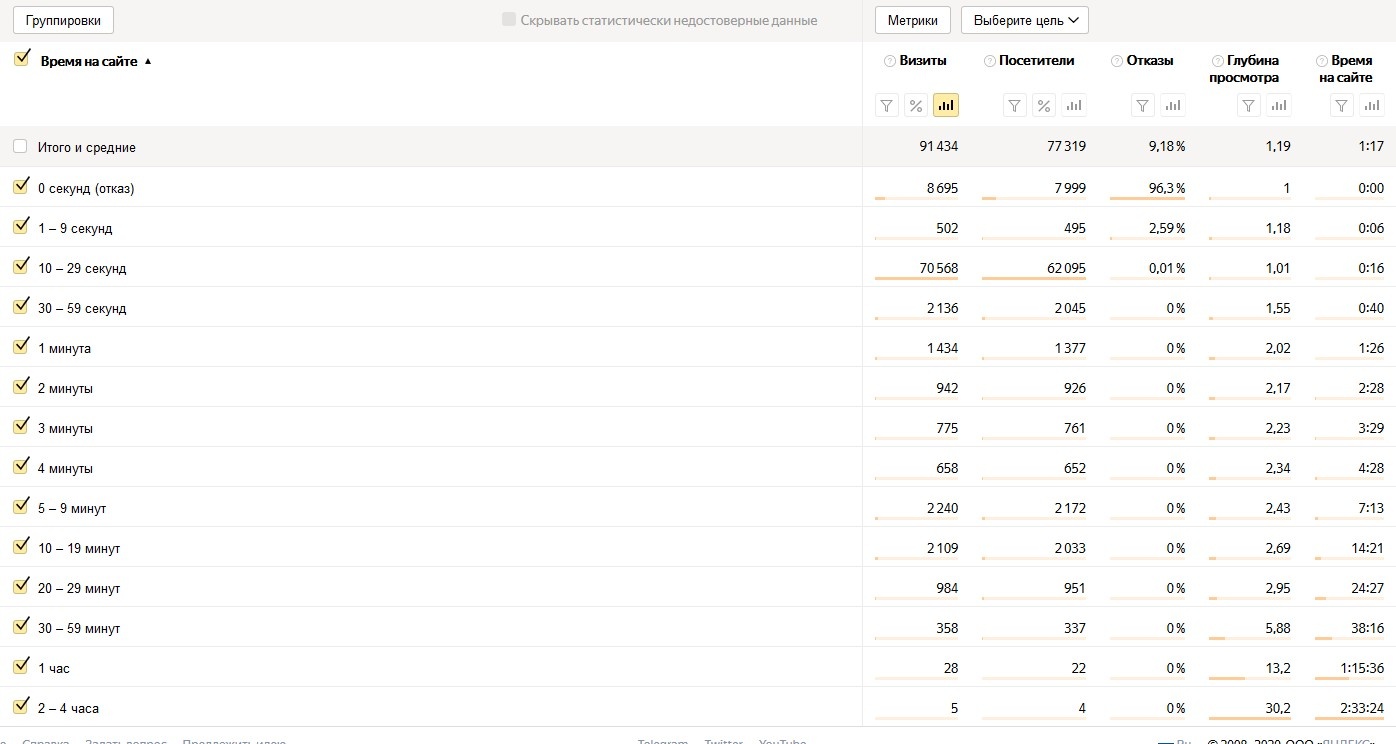
Task: Click highlighted bar chart icon under Визиты
Action: (x=945, y=105)
